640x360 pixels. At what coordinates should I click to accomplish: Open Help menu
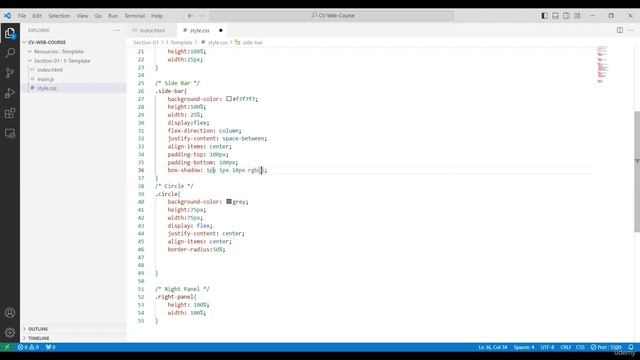[x=157, y=16]
